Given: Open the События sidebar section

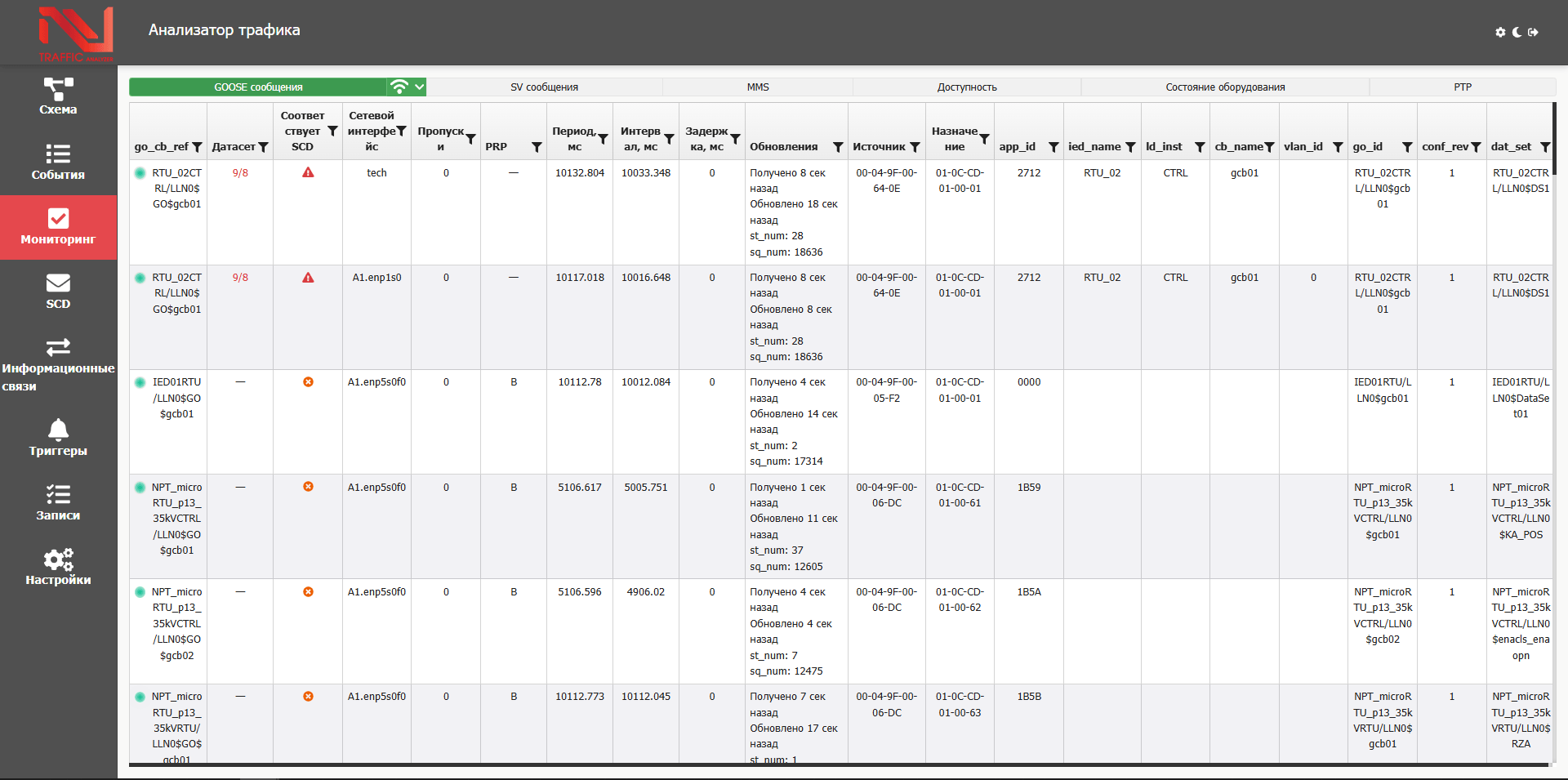Looking at the screenshot, I should [58, 162].
